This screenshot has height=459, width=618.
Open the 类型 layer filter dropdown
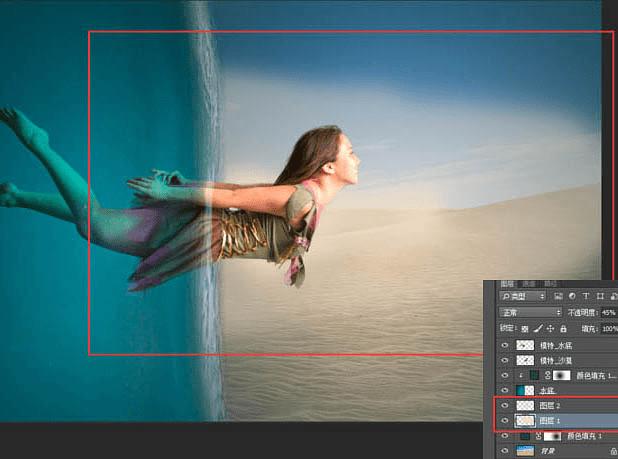point(522,297)
